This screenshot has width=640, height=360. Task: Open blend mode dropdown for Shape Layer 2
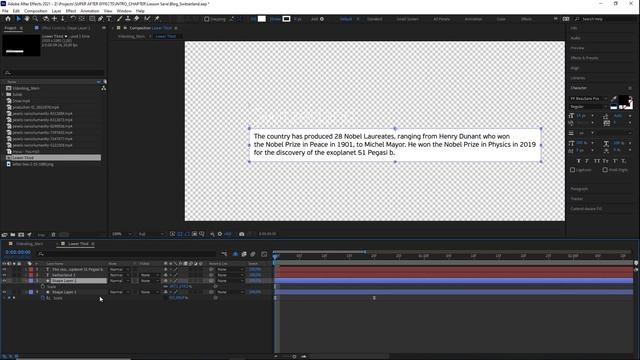coord(119,281)
